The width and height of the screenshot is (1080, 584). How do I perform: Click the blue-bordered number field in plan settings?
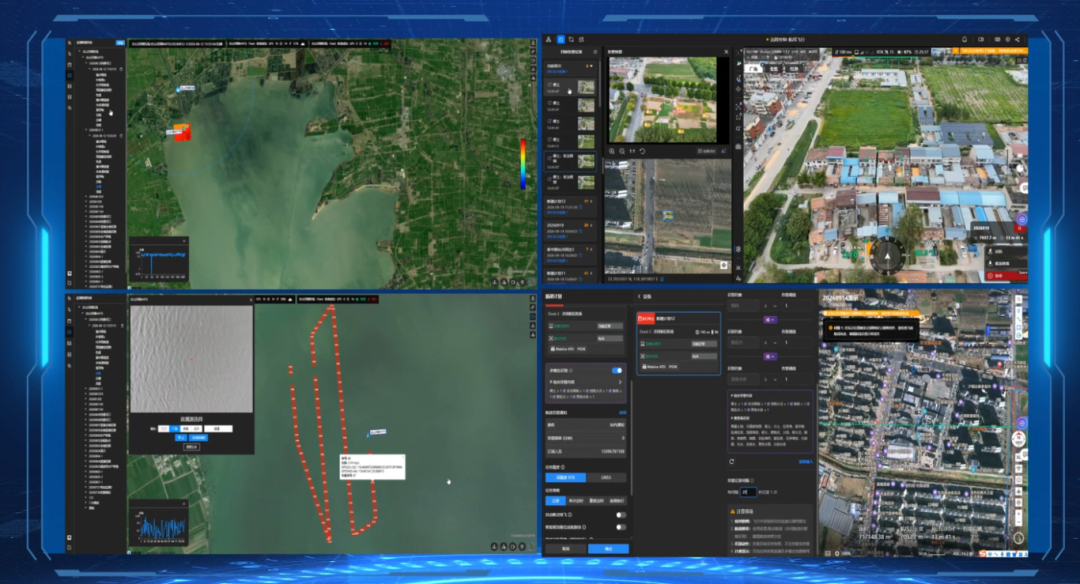[748, 492]
